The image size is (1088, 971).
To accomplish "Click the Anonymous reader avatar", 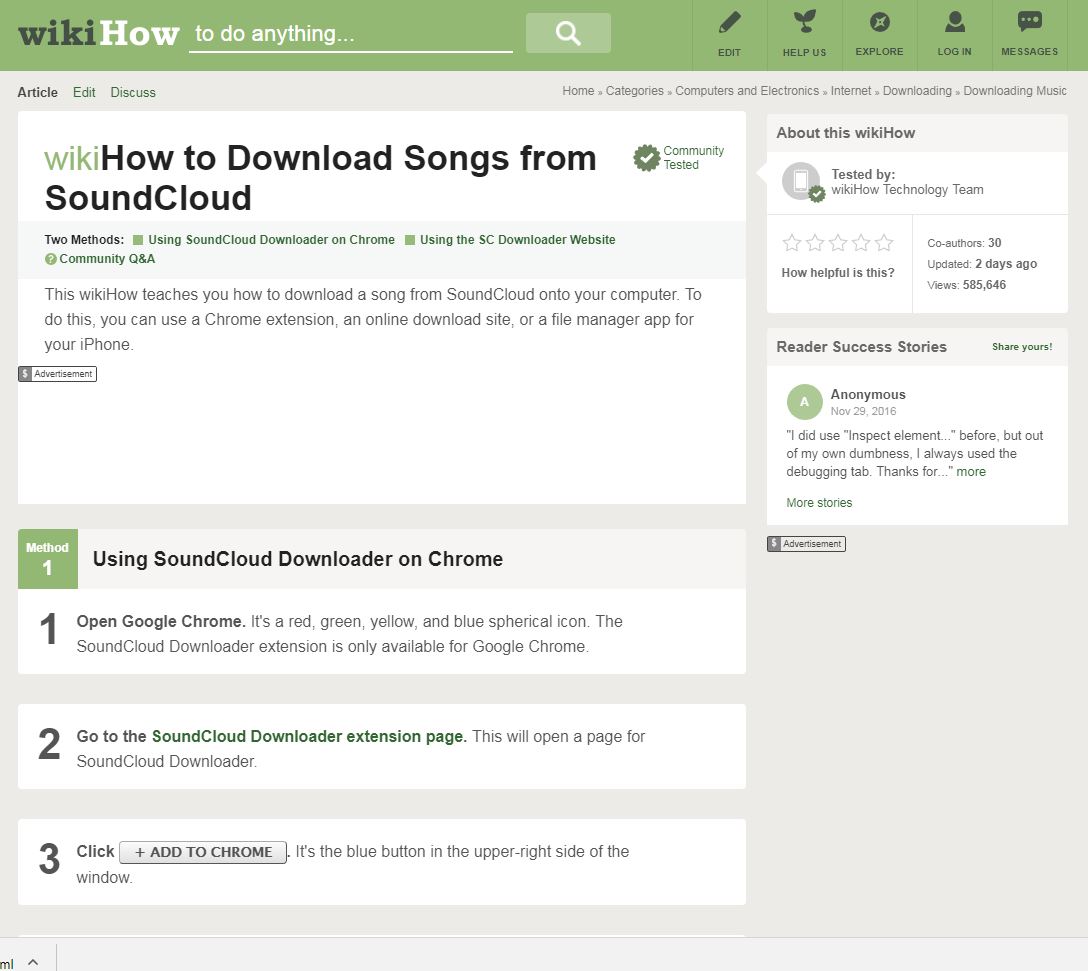I will click(x=804, y=402).
